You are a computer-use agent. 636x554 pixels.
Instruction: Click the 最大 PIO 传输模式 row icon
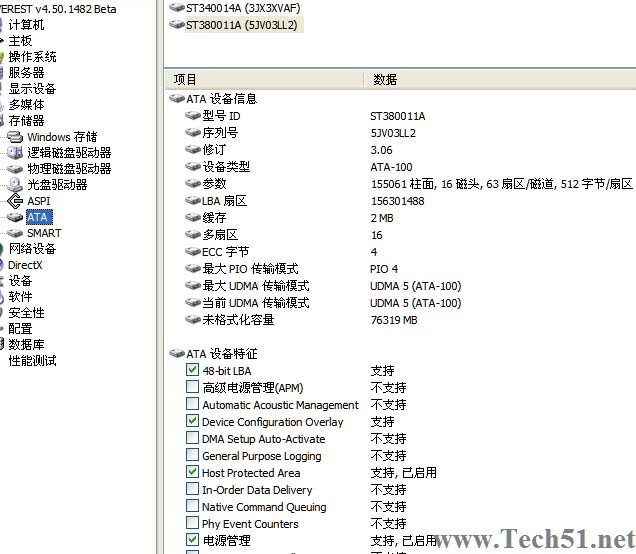point(193,268)
